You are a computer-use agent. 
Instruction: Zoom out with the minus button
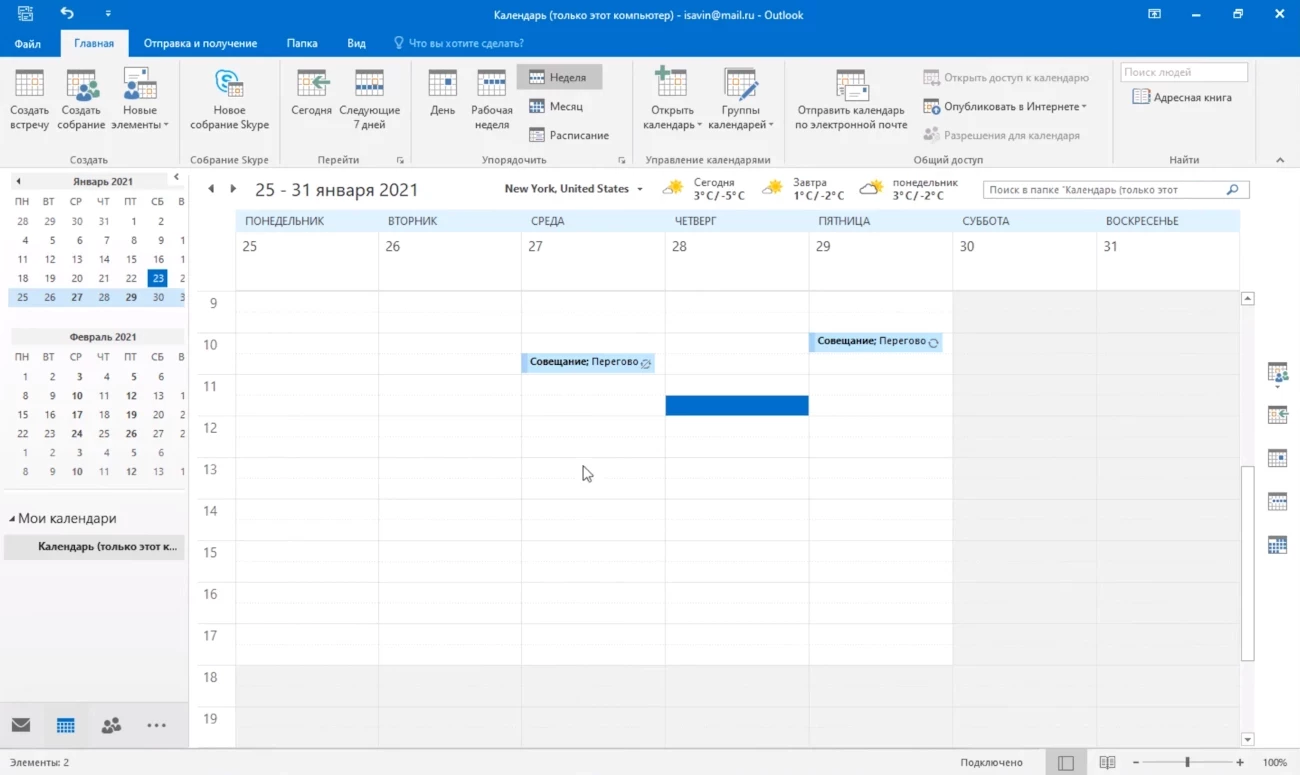(1134, 762)
